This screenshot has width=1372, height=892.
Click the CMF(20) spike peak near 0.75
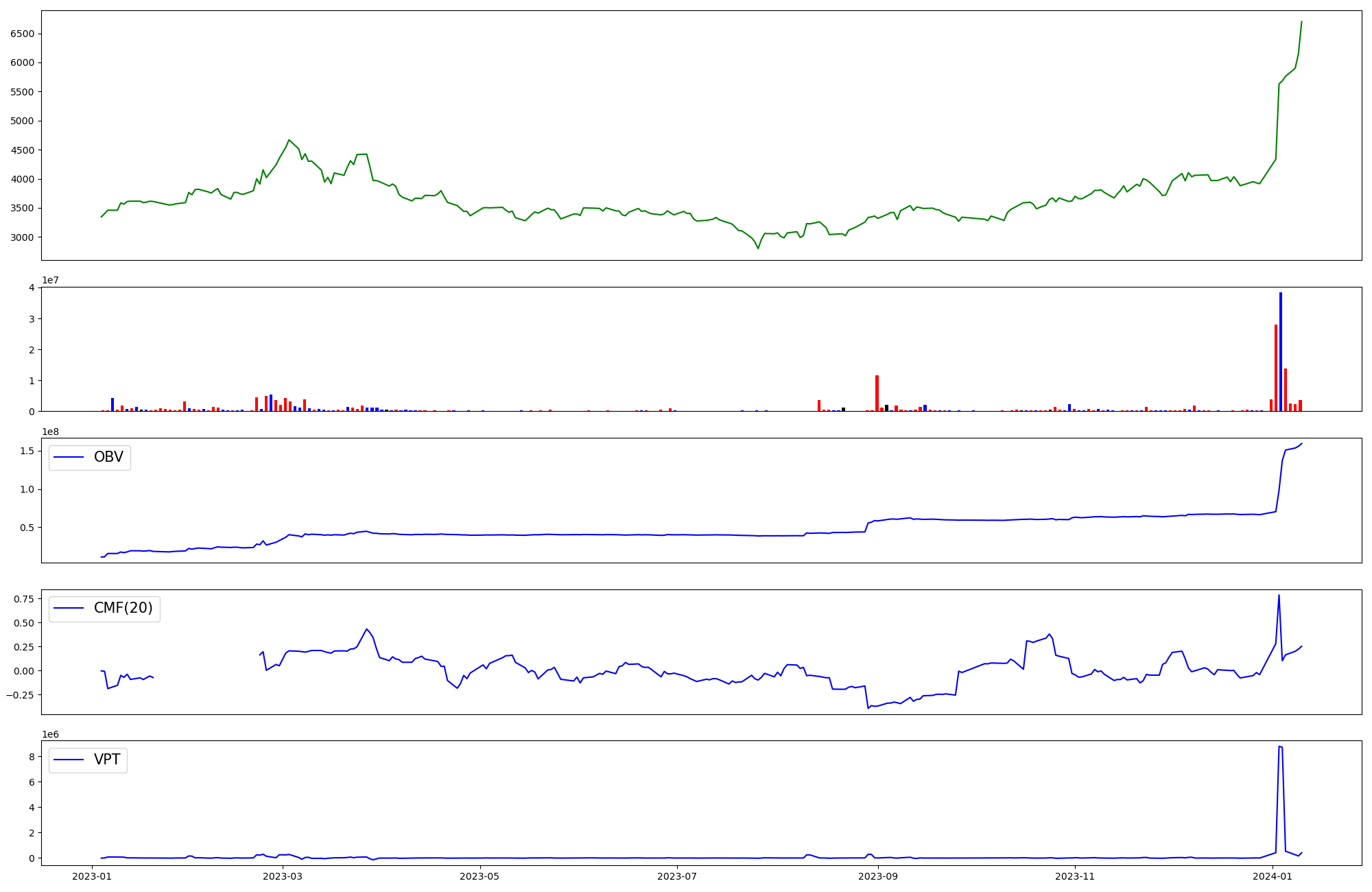(x=1279, y=596)
